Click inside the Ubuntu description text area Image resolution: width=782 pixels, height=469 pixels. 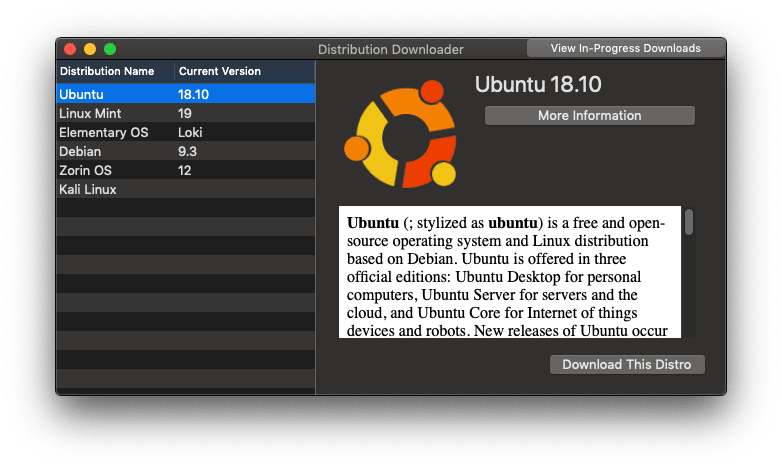tap(510, 272)
